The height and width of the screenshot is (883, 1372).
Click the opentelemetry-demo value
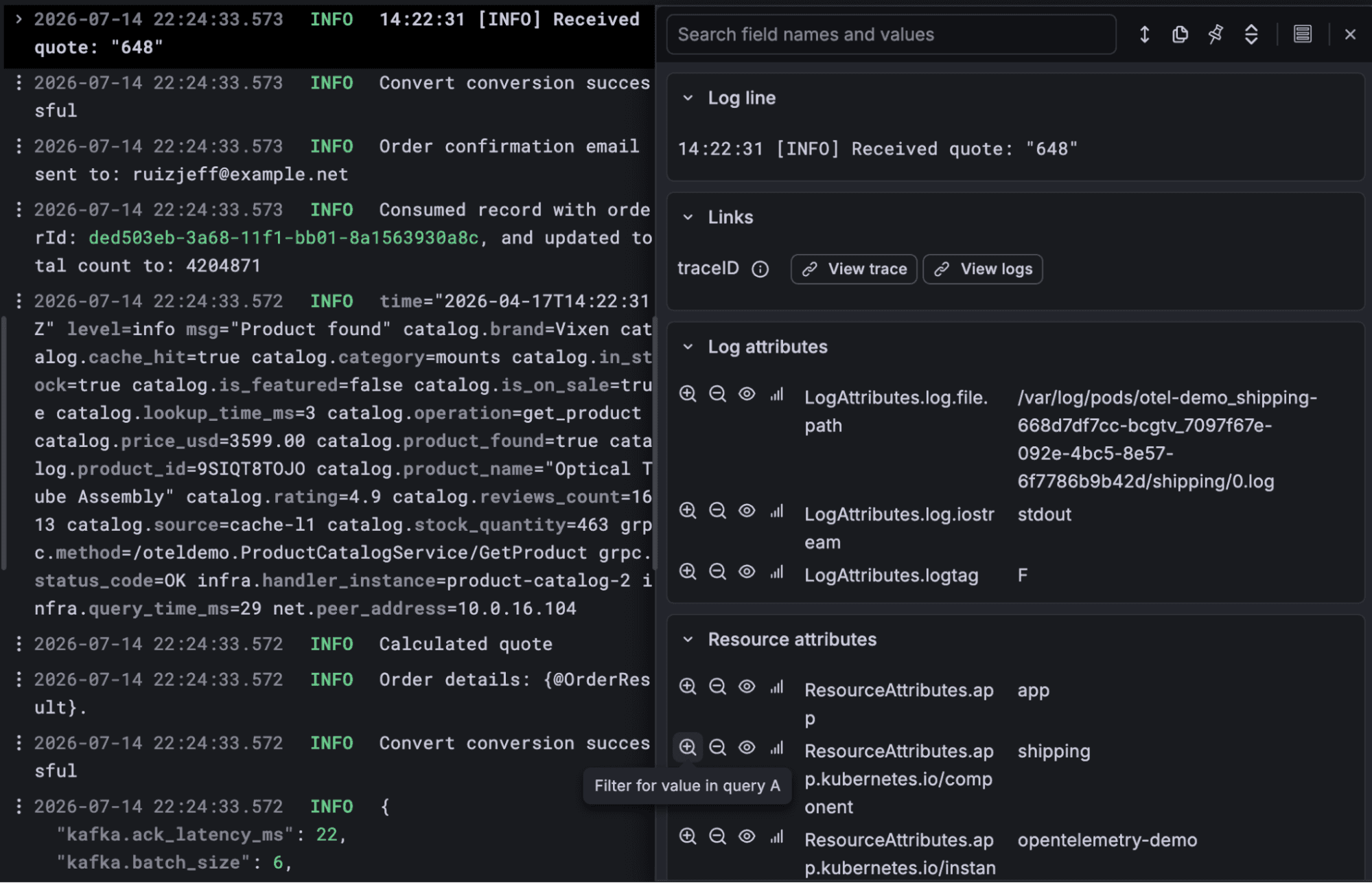click(1107, 840)
